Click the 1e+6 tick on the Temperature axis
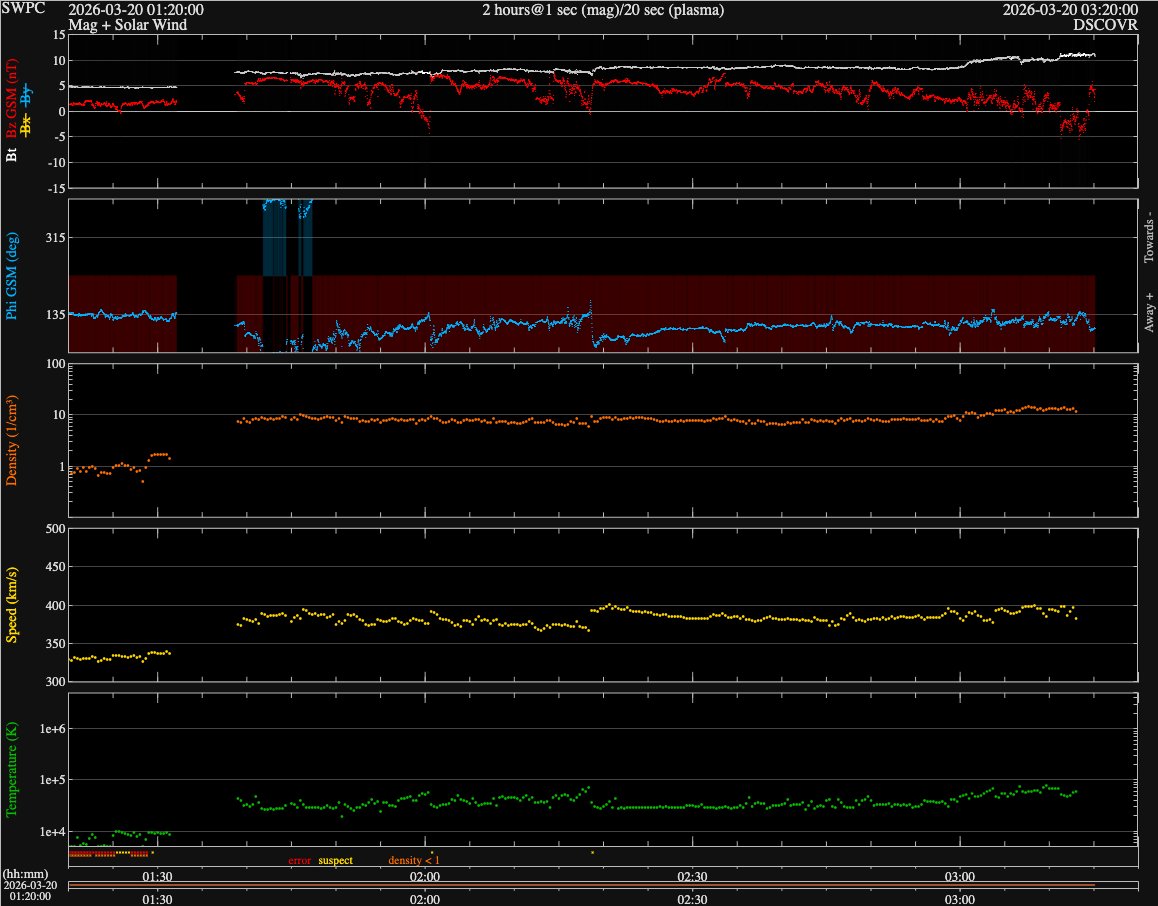The height and width of the screenshot is (906, 1158). [x=52, y=729]
